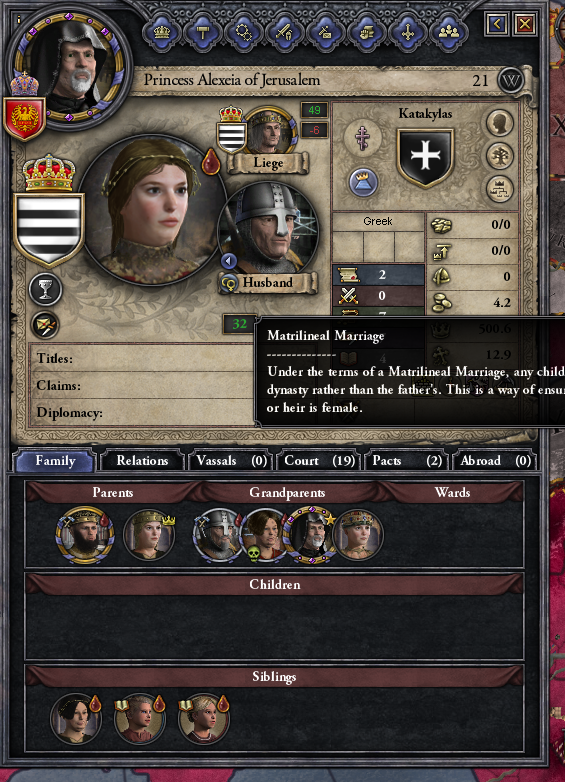The width and height of the screenshot is (565, 782).
Task: Switch to the Relations tab
Action: 142,461
